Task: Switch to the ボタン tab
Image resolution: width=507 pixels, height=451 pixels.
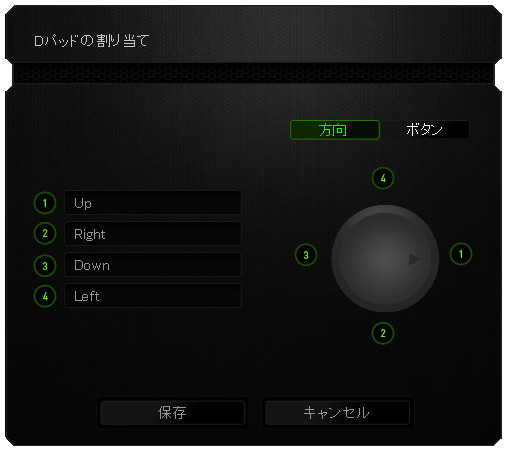Action: pos(424,129)
